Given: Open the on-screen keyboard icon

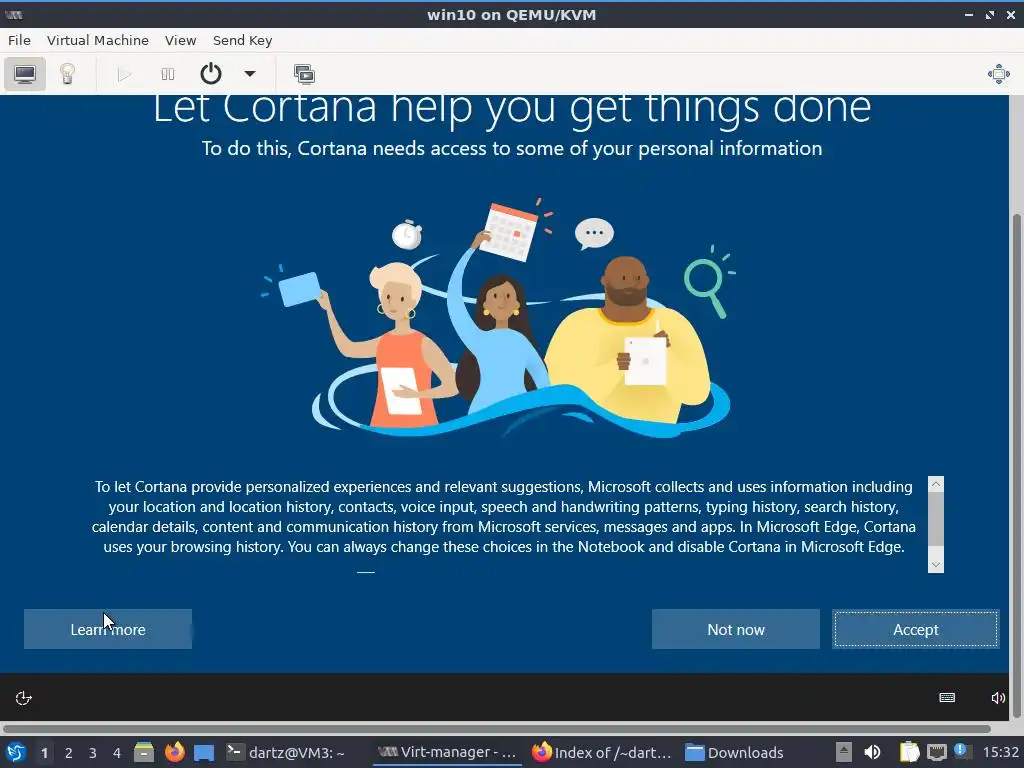Looking at the screenshot, I should click(x=947, y=698).
